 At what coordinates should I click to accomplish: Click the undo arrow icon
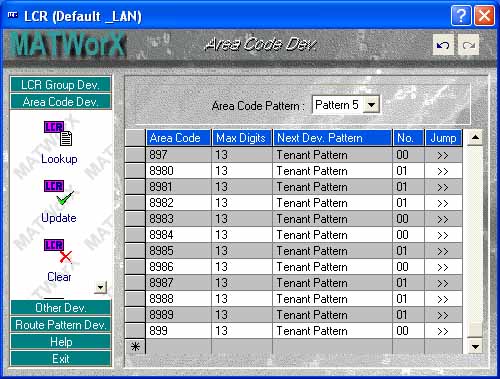click(x=443, y=45)
